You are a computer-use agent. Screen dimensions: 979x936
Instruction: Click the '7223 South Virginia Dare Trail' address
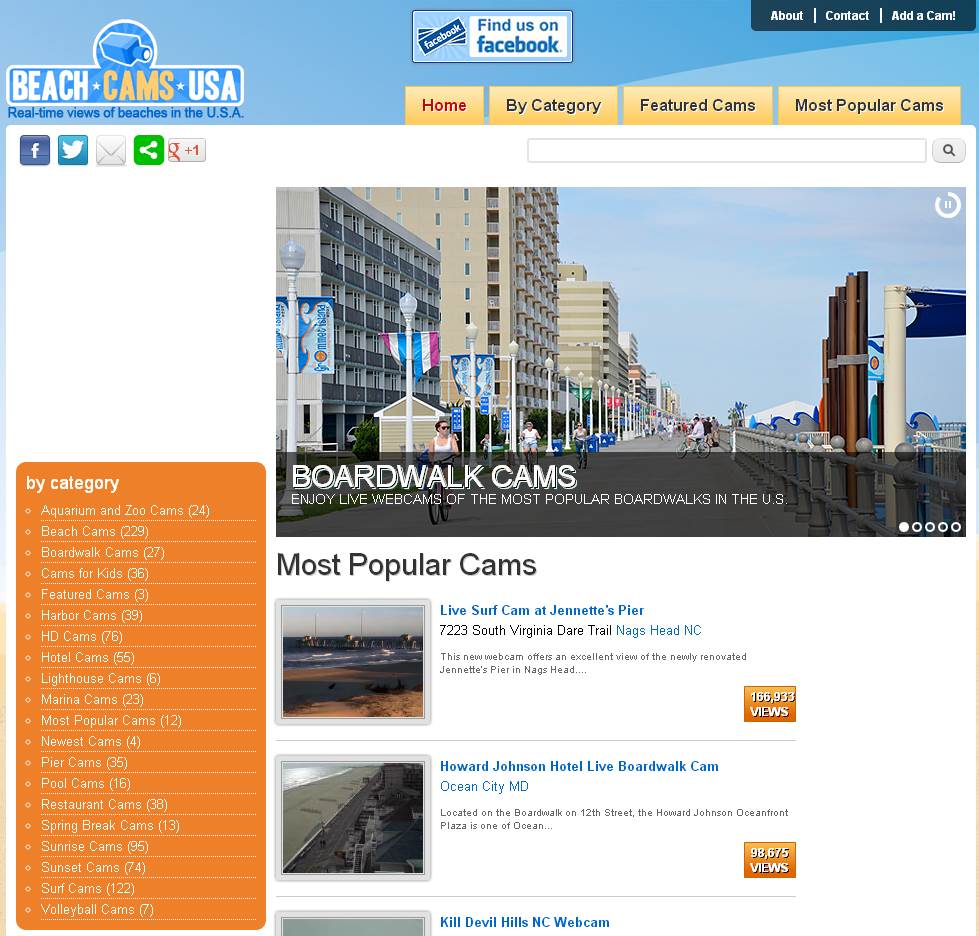(x=526, y=631)
